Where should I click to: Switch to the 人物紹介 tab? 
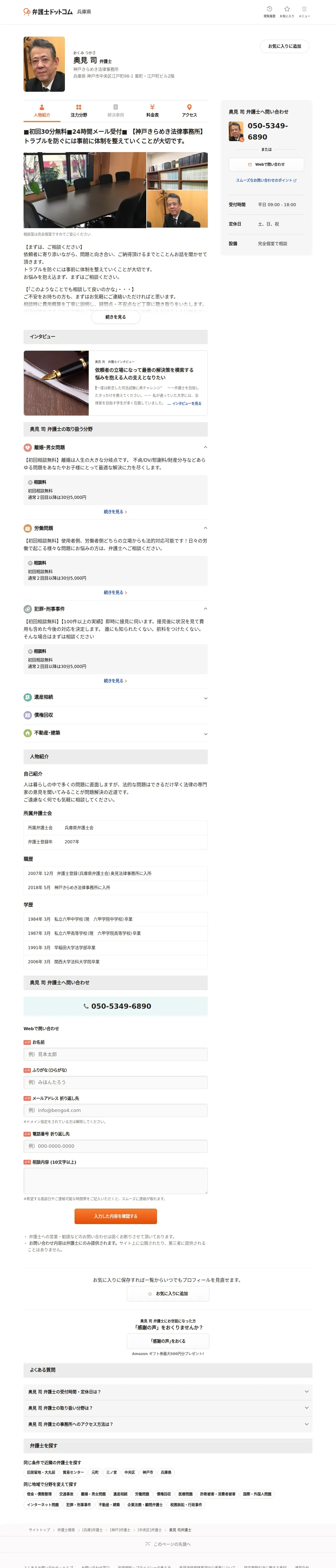click(42, 111)
